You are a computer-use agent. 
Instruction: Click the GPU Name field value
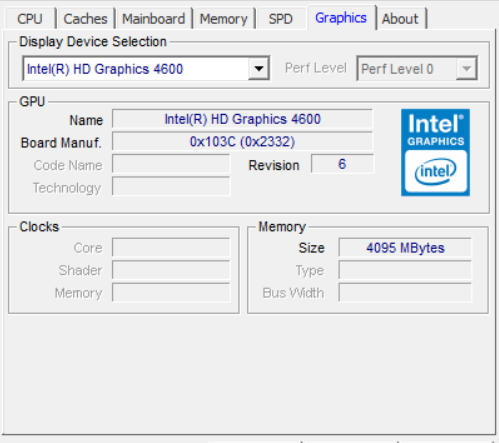[x=242, y=119]
